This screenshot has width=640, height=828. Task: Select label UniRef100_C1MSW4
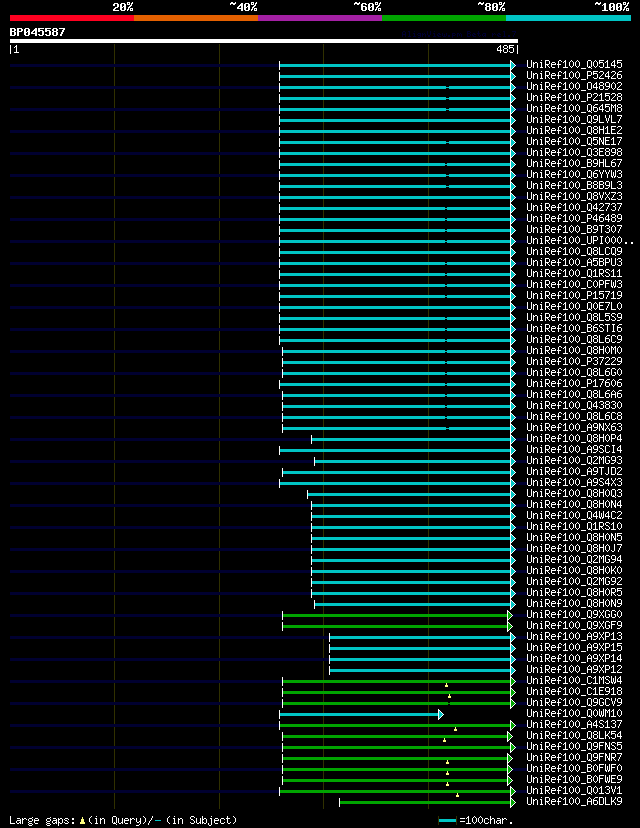click(x=574, y=681)
